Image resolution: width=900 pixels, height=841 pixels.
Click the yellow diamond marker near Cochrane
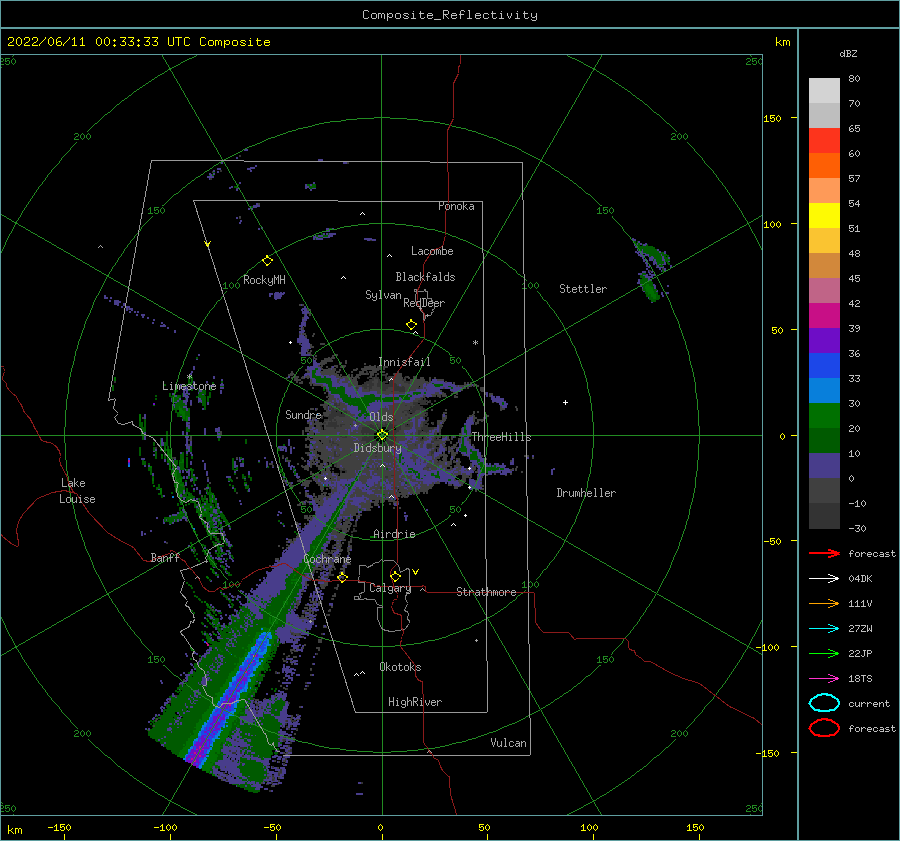tap(343, 577)
